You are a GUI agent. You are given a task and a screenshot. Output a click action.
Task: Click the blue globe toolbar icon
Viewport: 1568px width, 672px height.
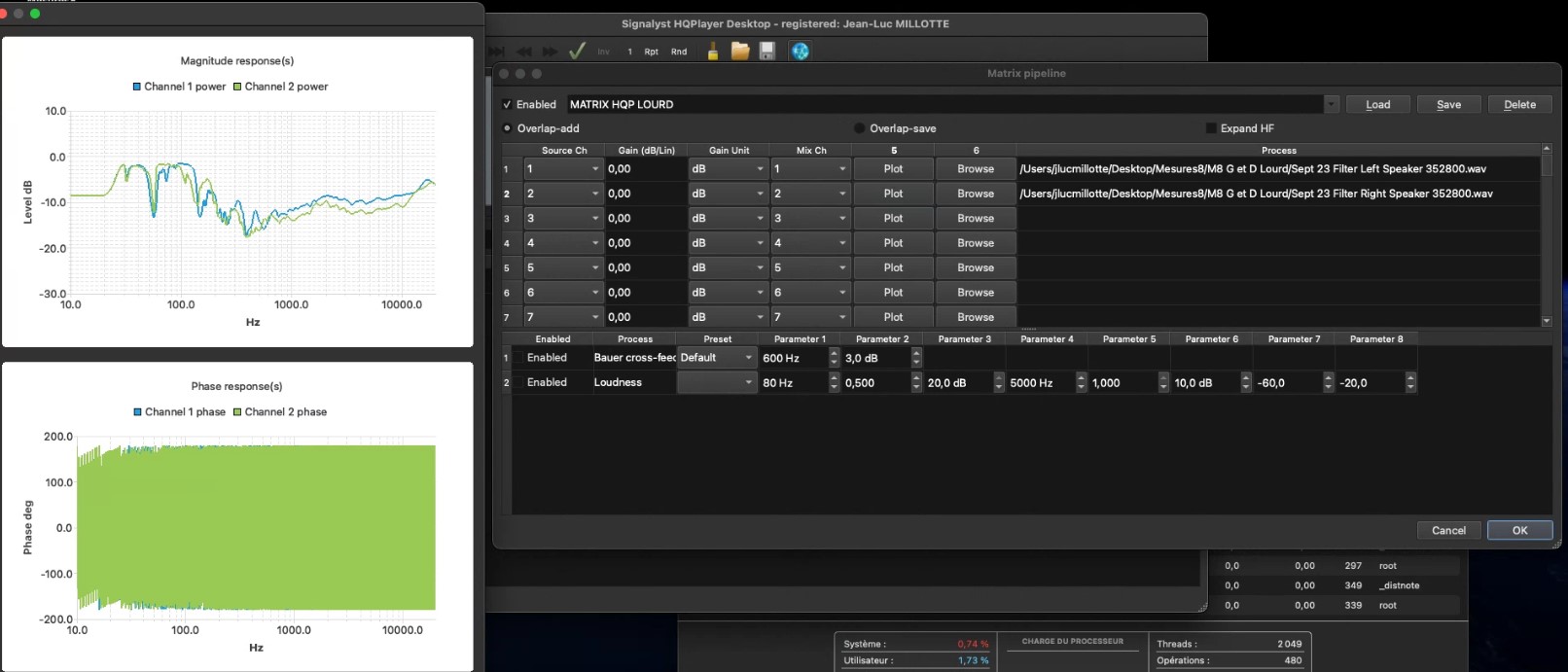[800, 51]
